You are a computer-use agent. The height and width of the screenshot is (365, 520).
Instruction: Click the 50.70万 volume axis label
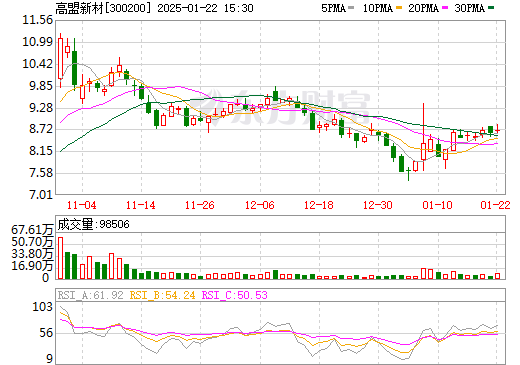coord(32,242)
